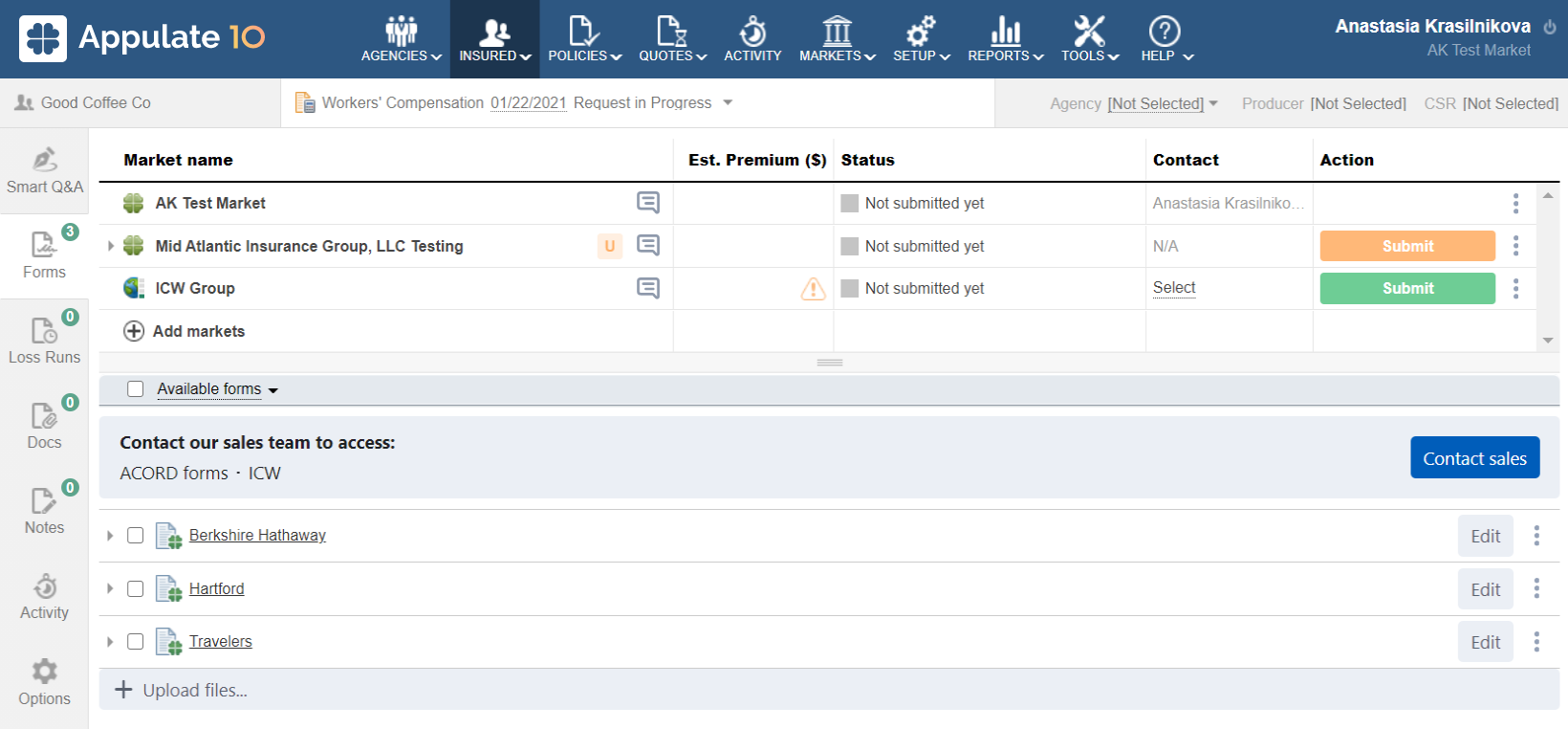Click the Appulate clover logo icon
Image resolution: width=1568 pixels, height=729 pixels.
43,38
